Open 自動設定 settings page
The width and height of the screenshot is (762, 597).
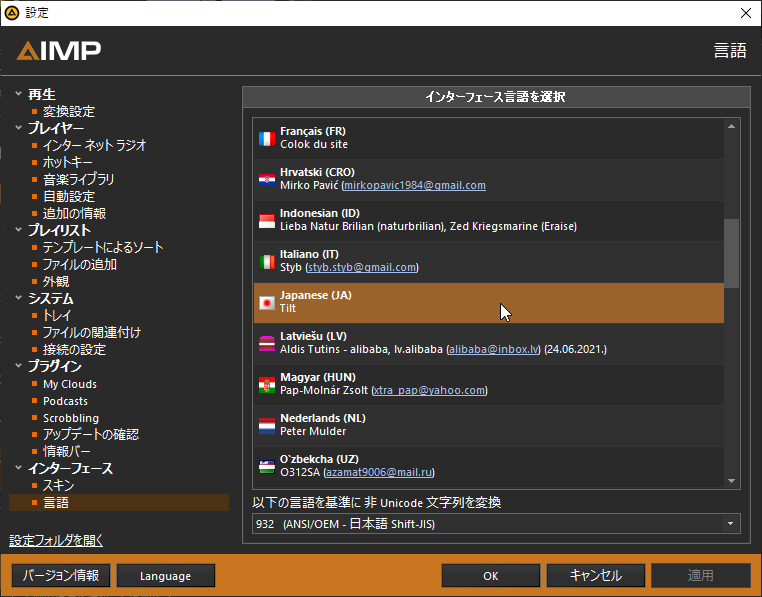coord(69,196)
